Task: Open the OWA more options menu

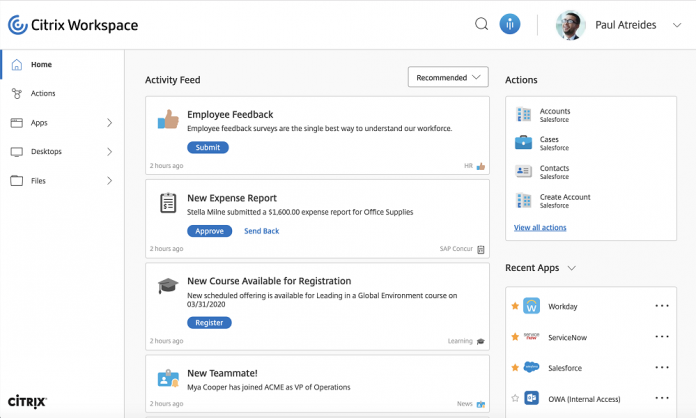Action: [662, 398]
